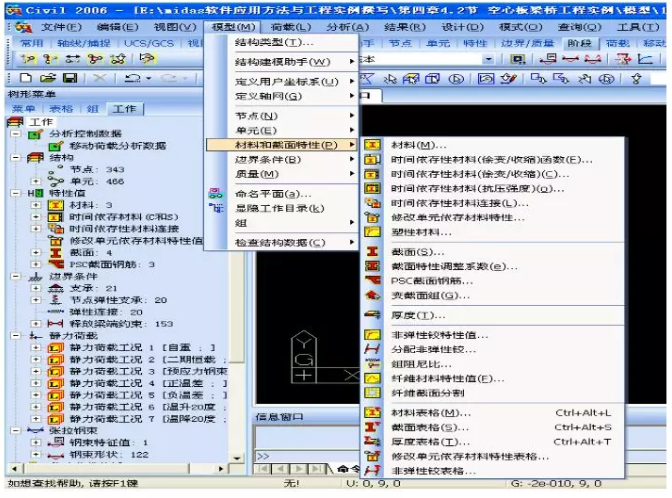Click the 非弹性铰表格 icon
Viewport: 672px width, 498px height.
click(x=372, y=471)
